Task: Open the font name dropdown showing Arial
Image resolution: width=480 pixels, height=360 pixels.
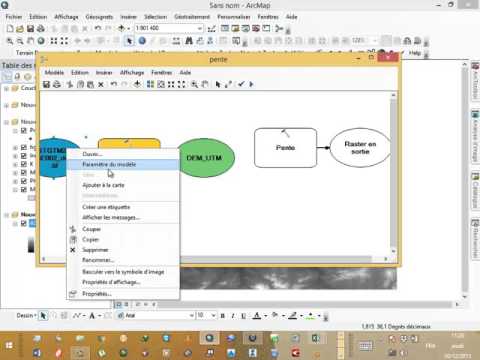Action: click(192, 315)
